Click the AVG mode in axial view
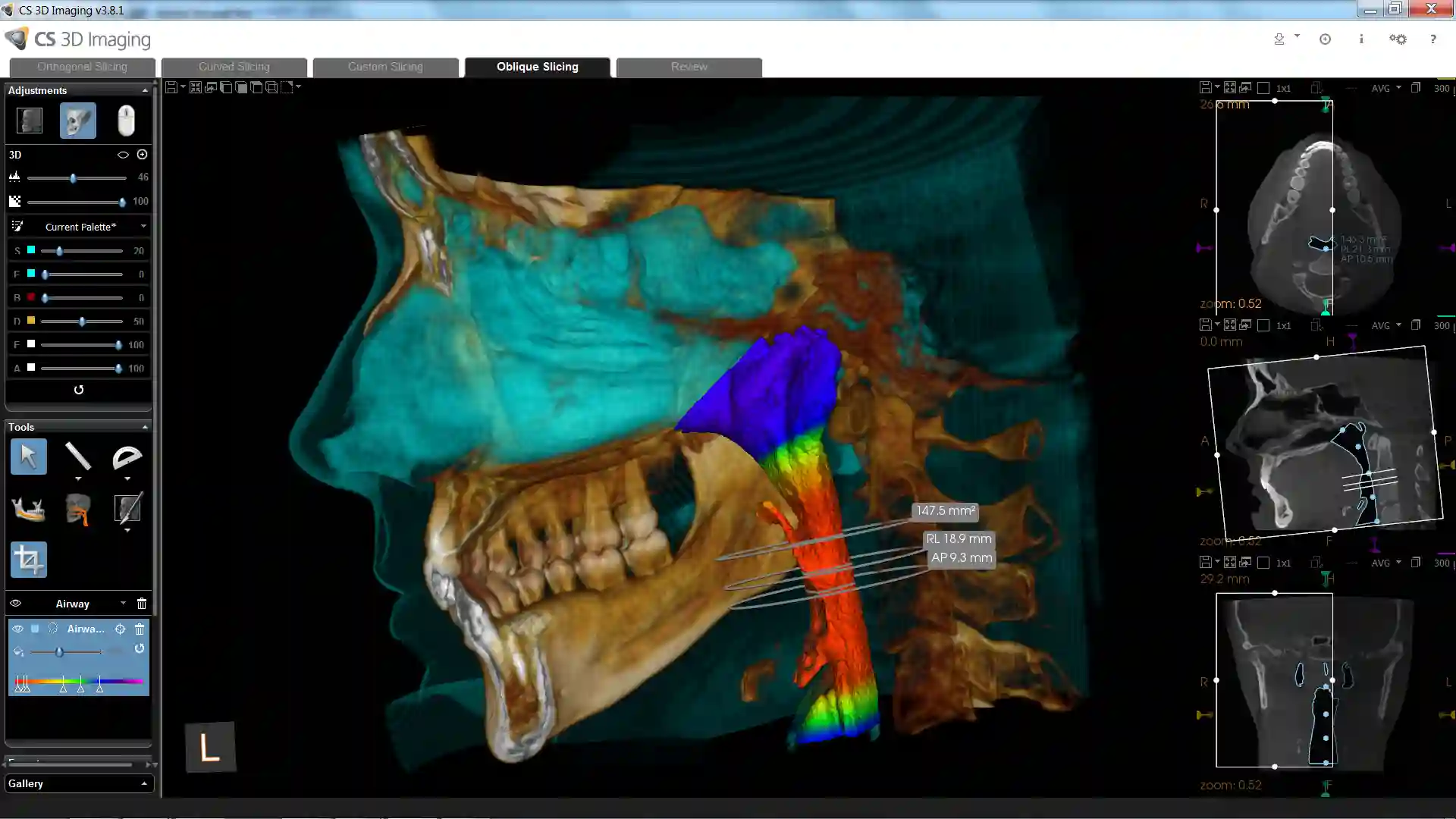 [1381, 88]
